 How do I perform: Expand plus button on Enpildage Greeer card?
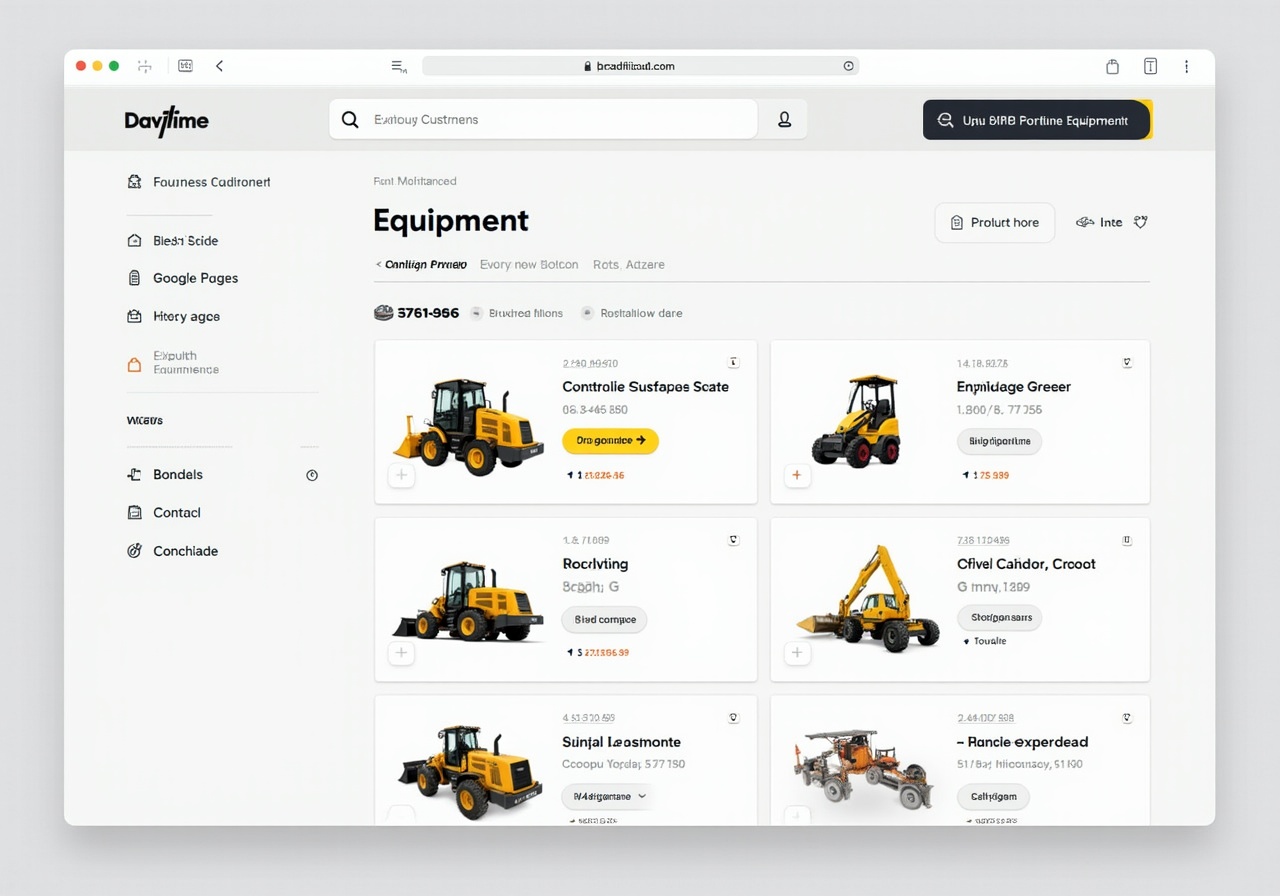[796, 476]
